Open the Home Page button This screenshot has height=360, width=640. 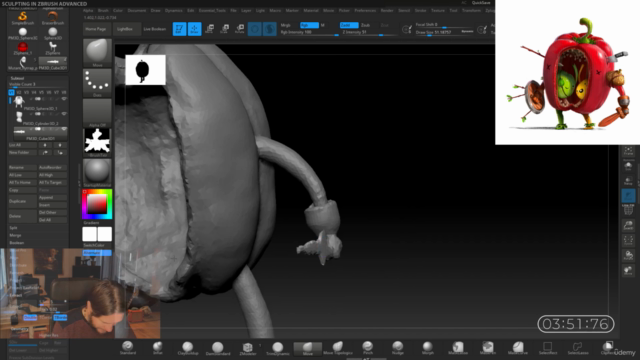[96, 29]
